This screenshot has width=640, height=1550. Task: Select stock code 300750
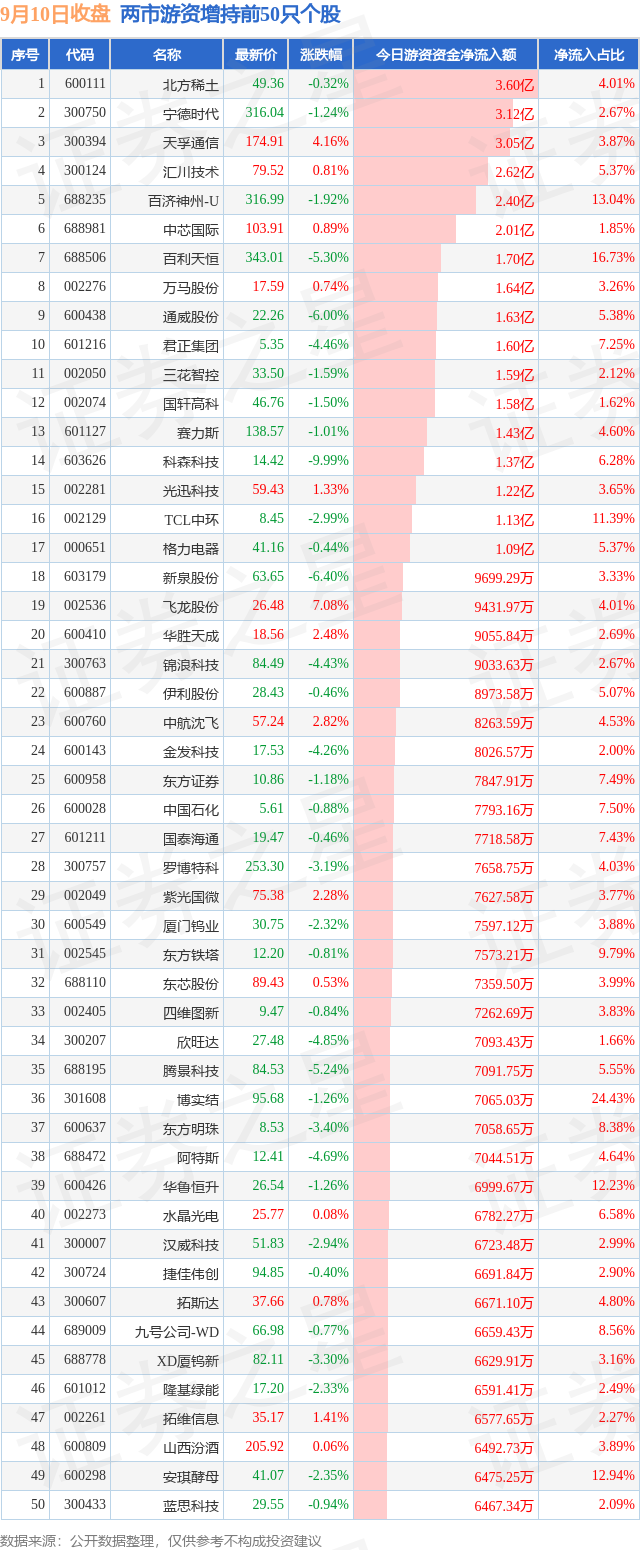85,113
